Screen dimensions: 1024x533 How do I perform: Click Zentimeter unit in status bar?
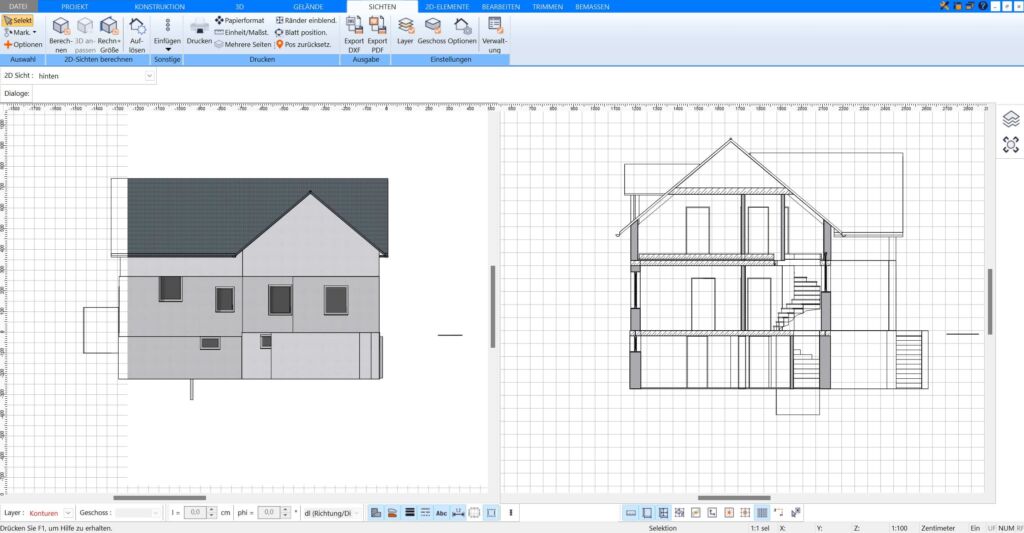pos(938,528)
